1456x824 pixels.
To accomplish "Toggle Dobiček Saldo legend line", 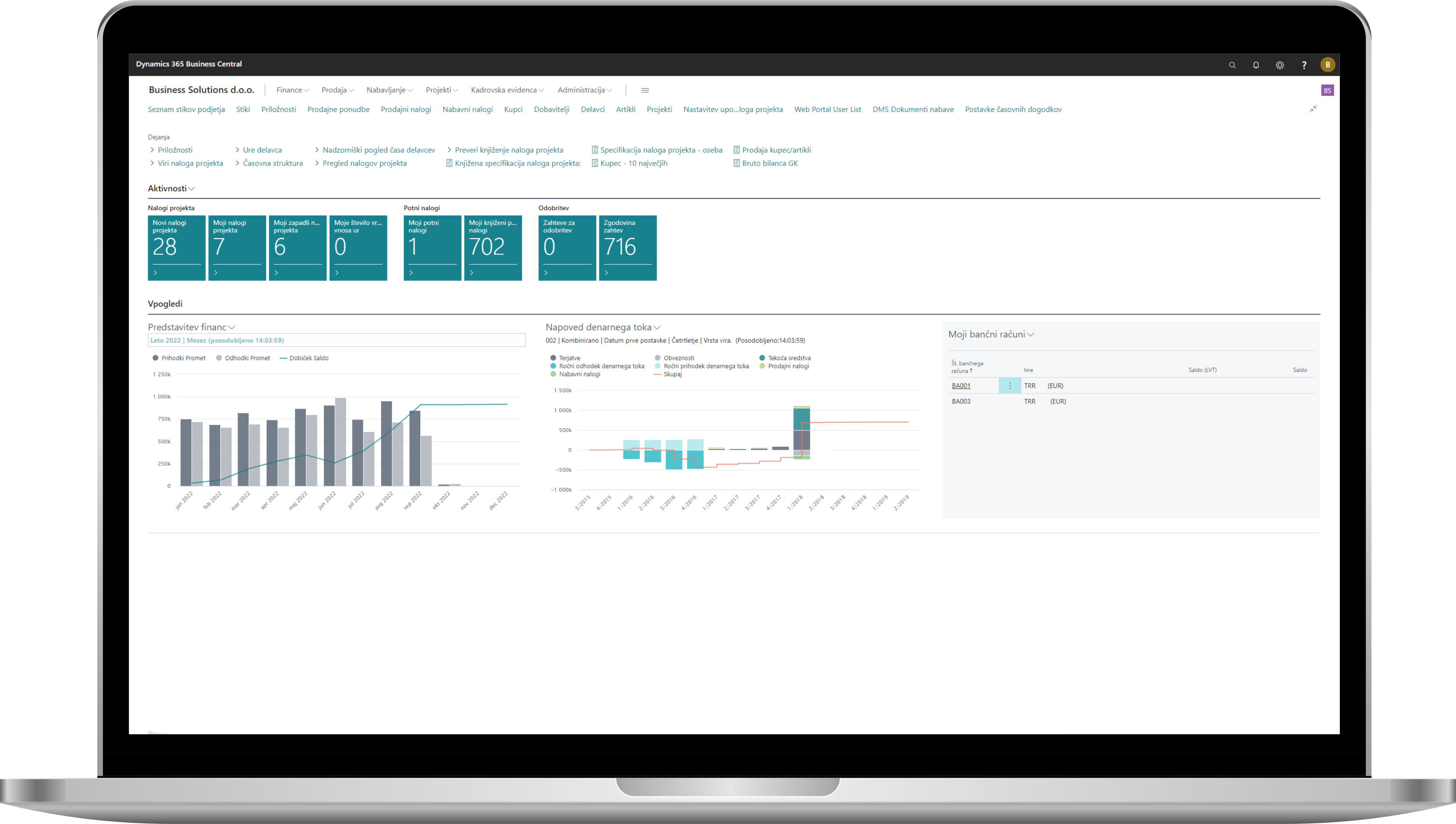I will tap(304, 358).
